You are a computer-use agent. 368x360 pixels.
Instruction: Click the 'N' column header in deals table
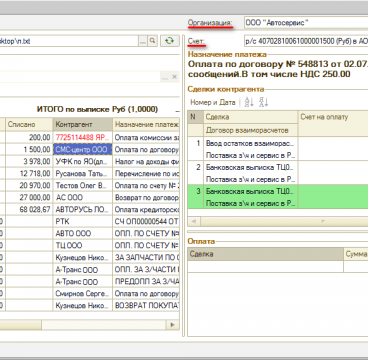tap(195, 117)
